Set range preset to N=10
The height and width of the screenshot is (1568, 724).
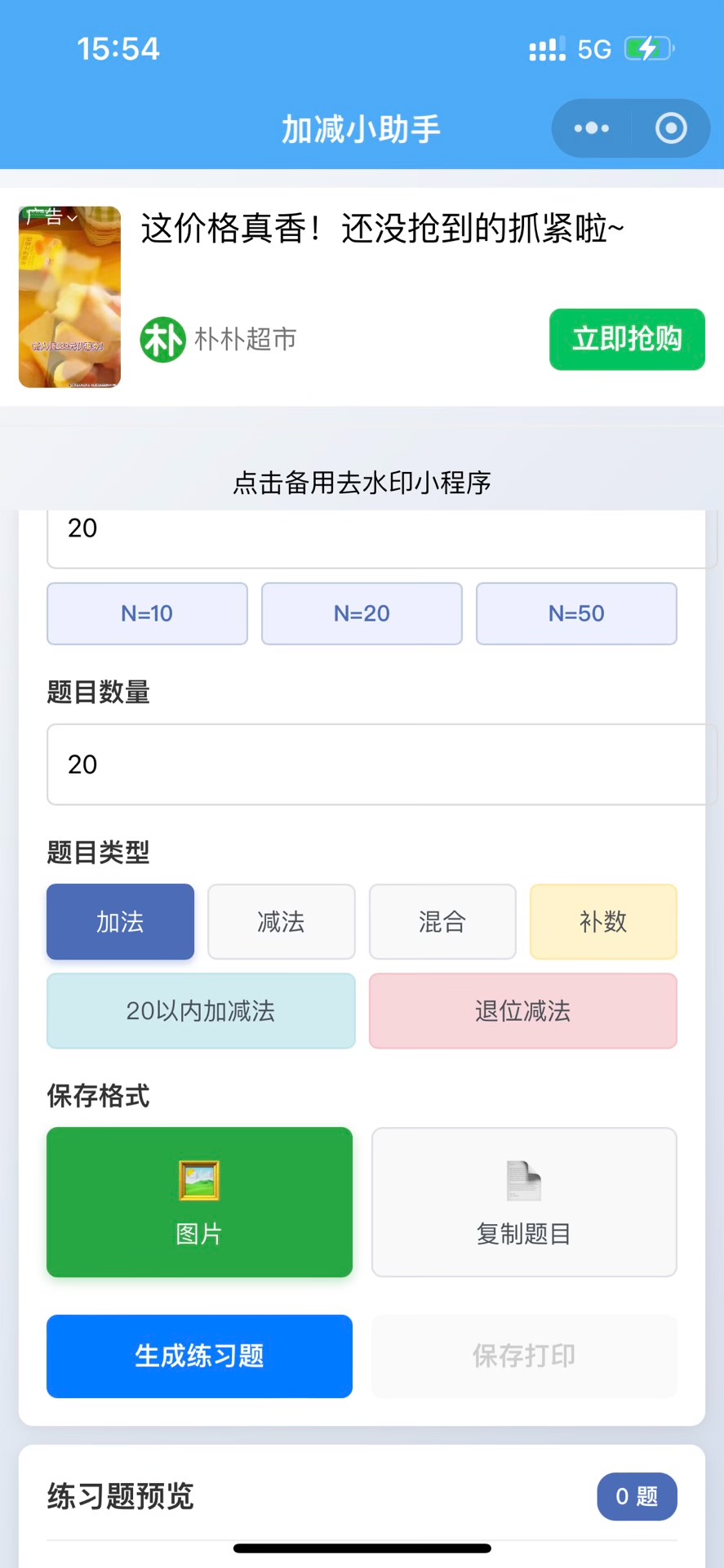[147, 613]
